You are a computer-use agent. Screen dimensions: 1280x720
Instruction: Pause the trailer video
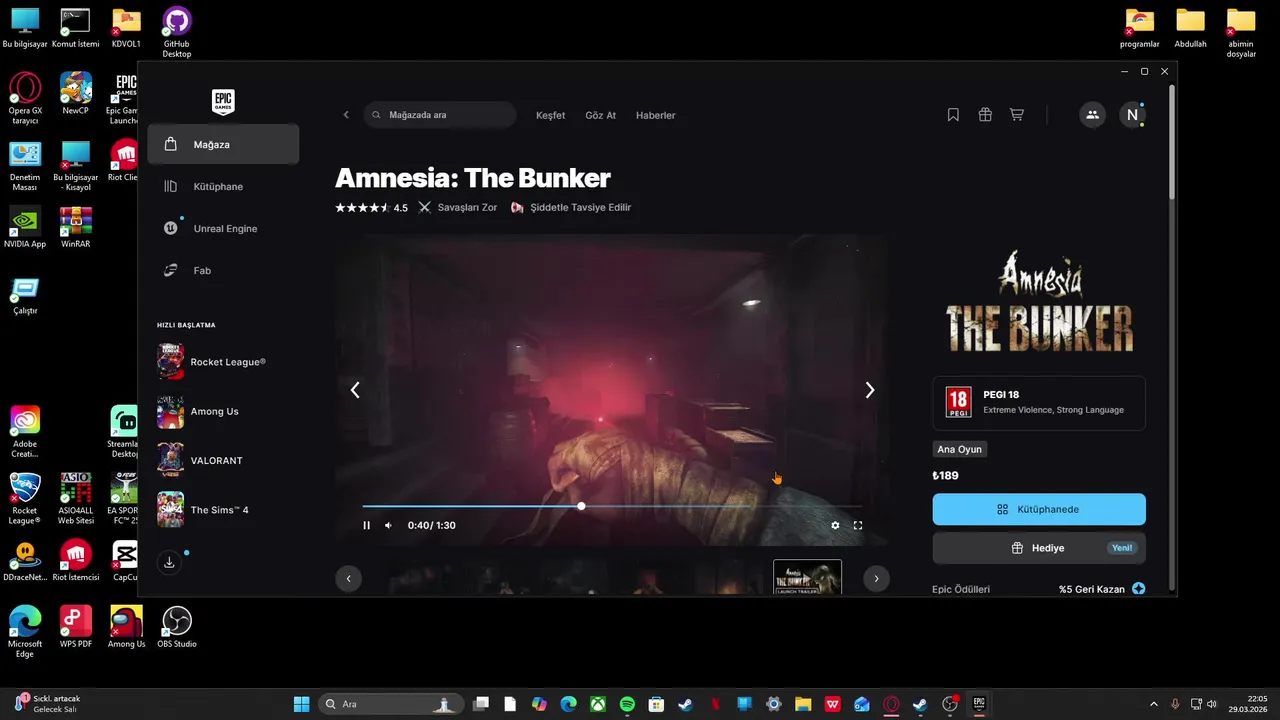point(366,525)
